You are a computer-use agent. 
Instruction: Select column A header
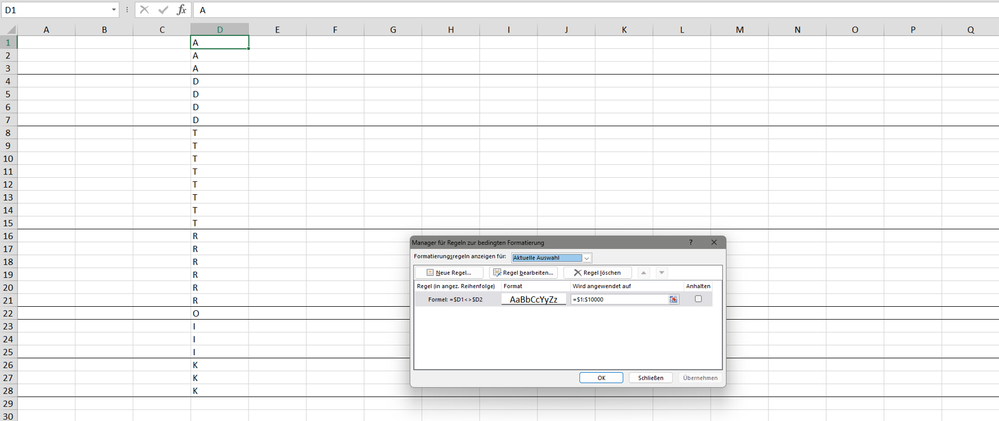(x=46, y=29)
